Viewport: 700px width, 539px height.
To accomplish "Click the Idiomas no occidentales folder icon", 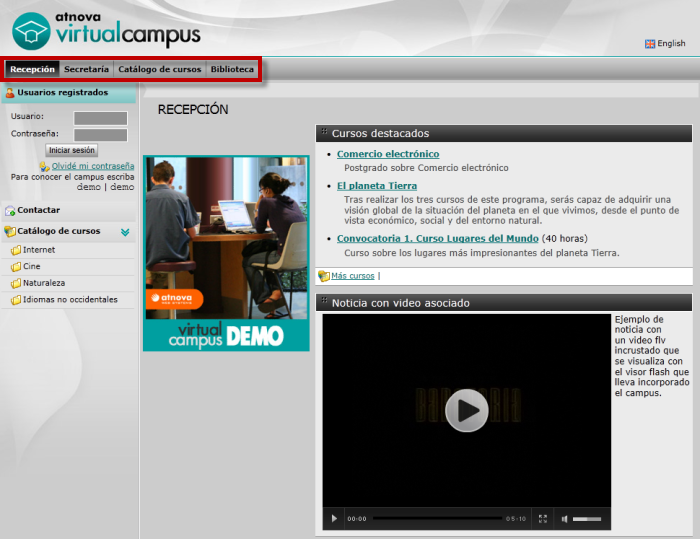I will click(x=16, y=300).
